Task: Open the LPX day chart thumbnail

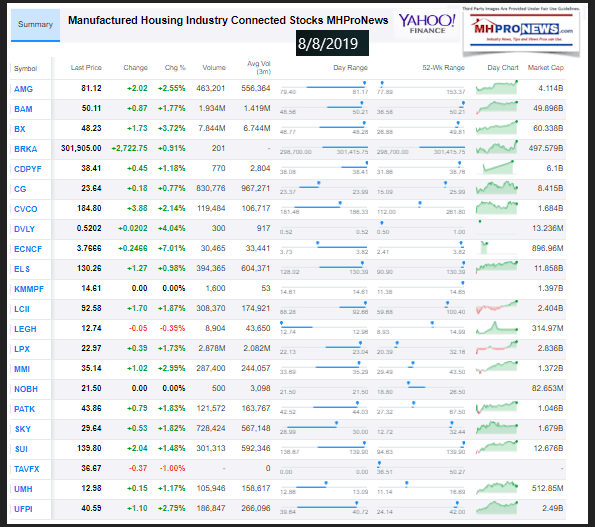Action: pyautogui.click(x=497, y=348)
